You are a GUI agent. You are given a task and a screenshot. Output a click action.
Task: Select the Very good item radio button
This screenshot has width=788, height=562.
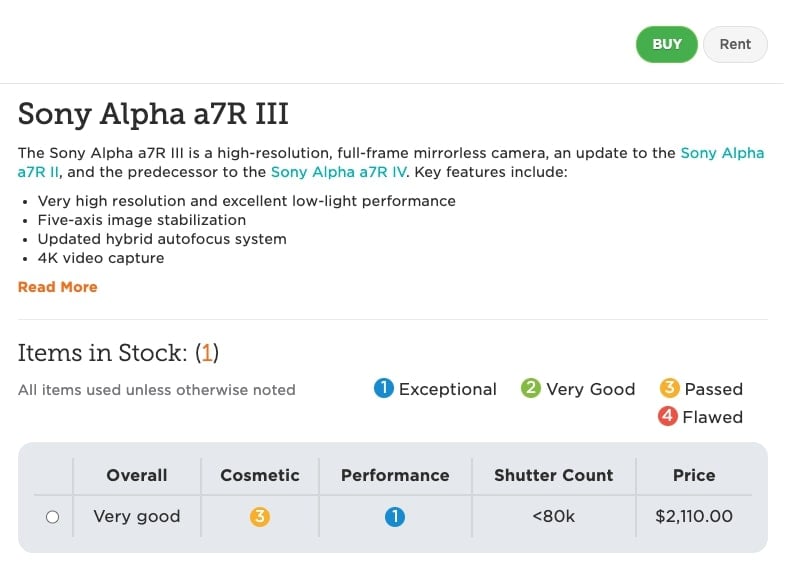(52, 517)
